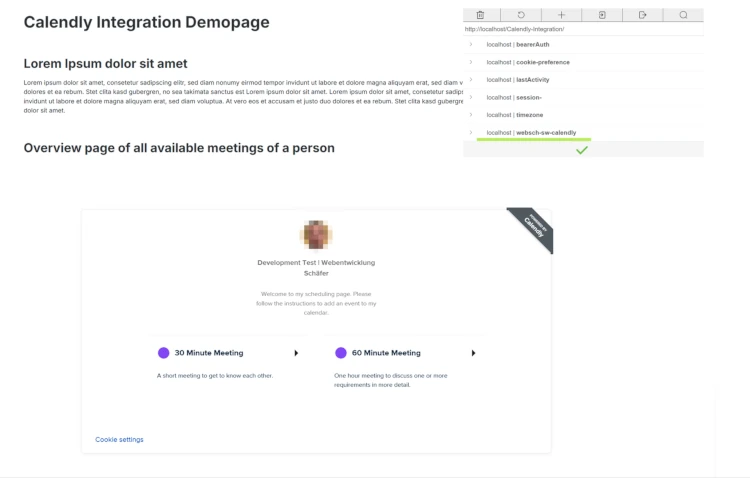Select the timezone cookie row
The width and height of the screenshot is (750, 478).
[584, 115]
